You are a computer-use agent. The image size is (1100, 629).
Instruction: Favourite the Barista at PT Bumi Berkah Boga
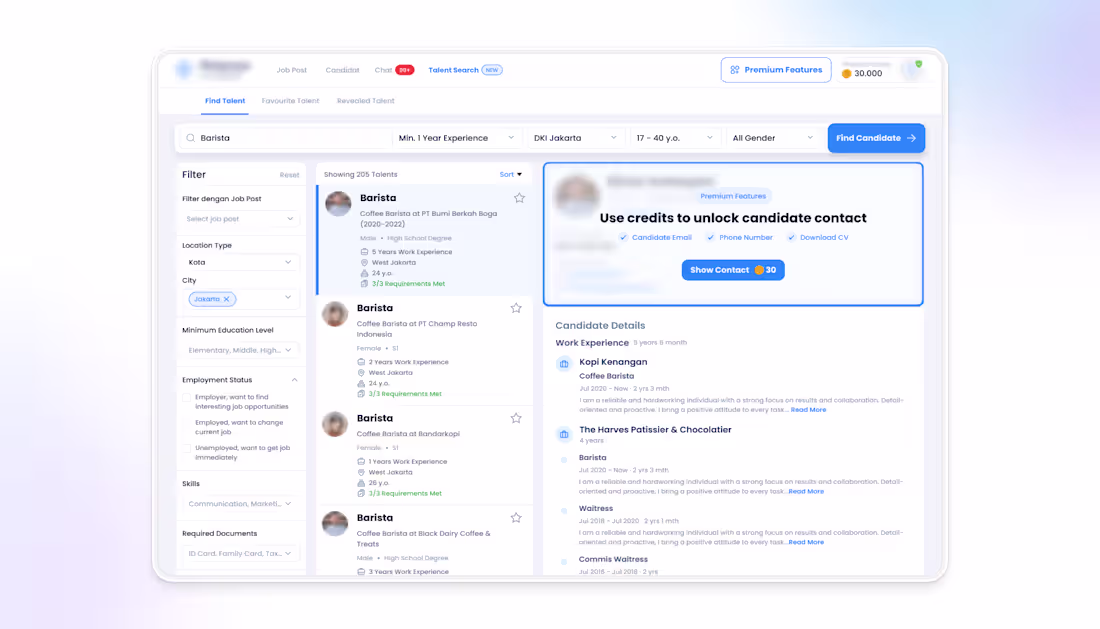(x=519, y=198)
